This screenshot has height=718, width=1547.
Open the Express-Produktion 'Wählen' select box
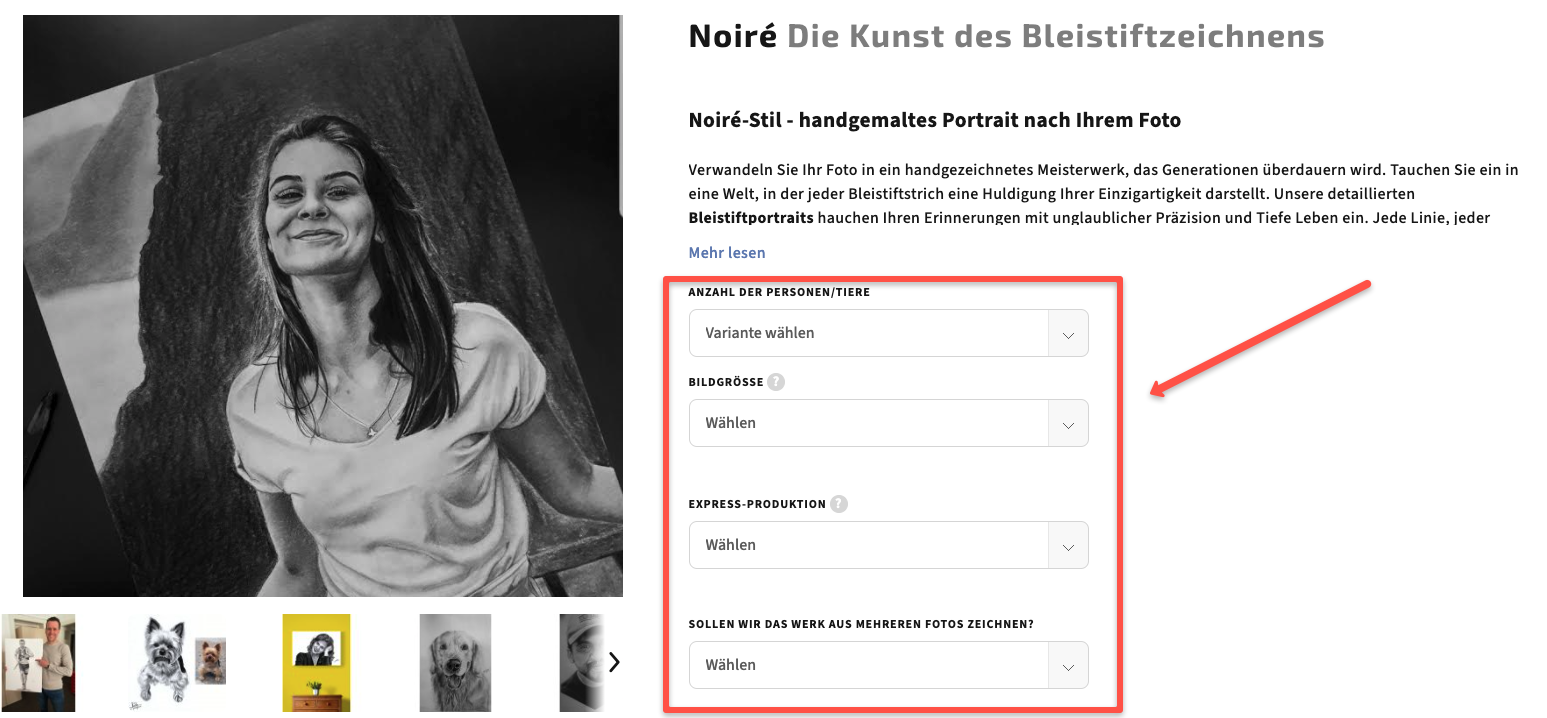pyautogui.click(x=888, y=545)
